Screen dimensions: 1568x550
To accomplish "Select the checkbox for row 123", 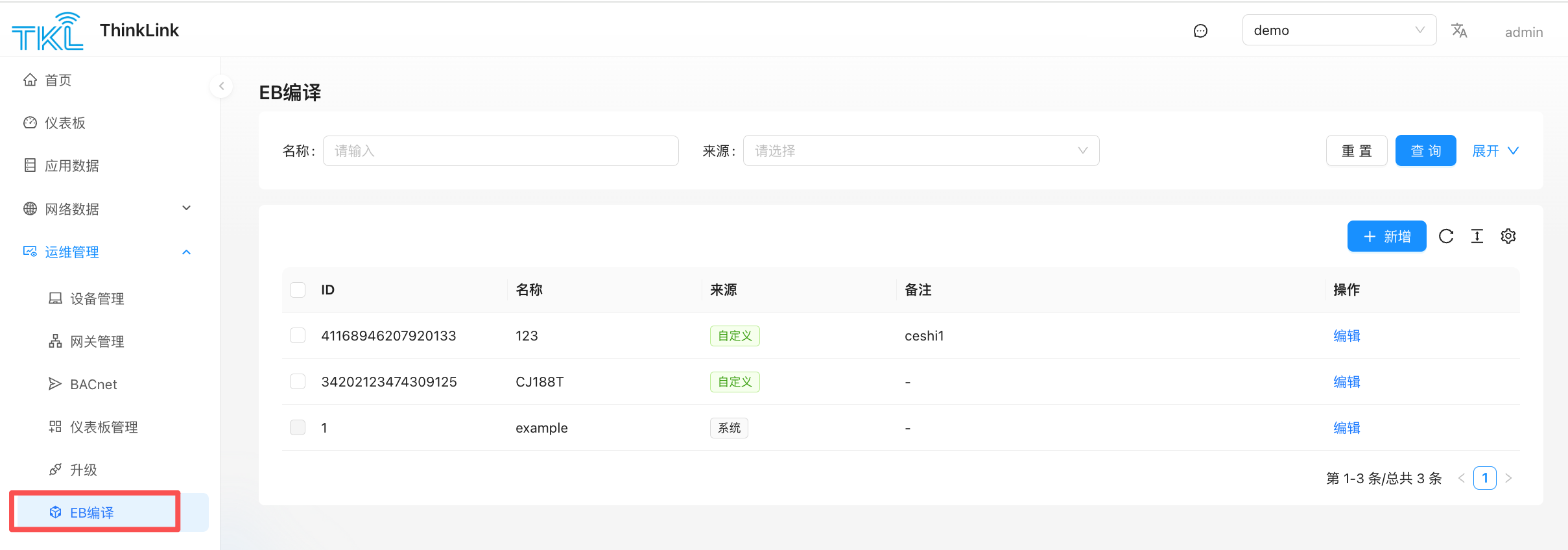I will 298,335.
